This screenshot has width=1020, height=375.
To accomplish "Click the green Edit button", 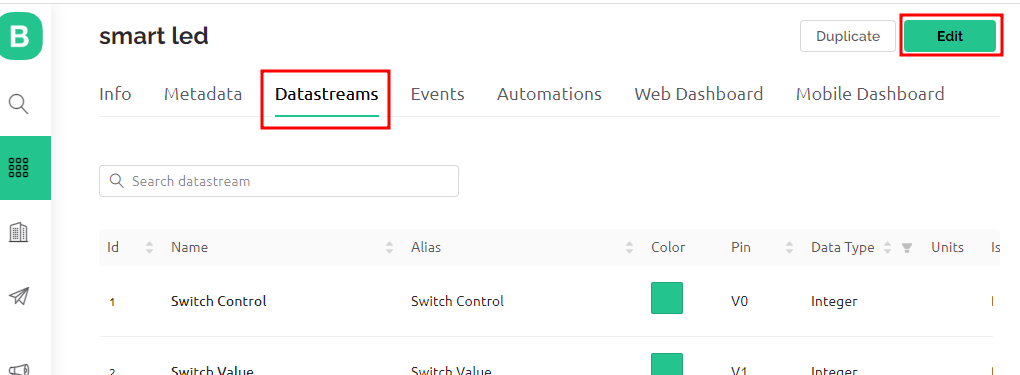I will pyautogui.click(x=950, y=36).
